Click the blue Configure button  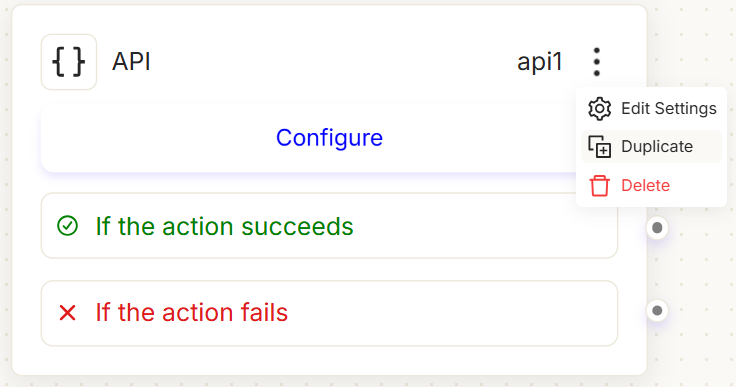pyautogui.click(x=329, y=138)
